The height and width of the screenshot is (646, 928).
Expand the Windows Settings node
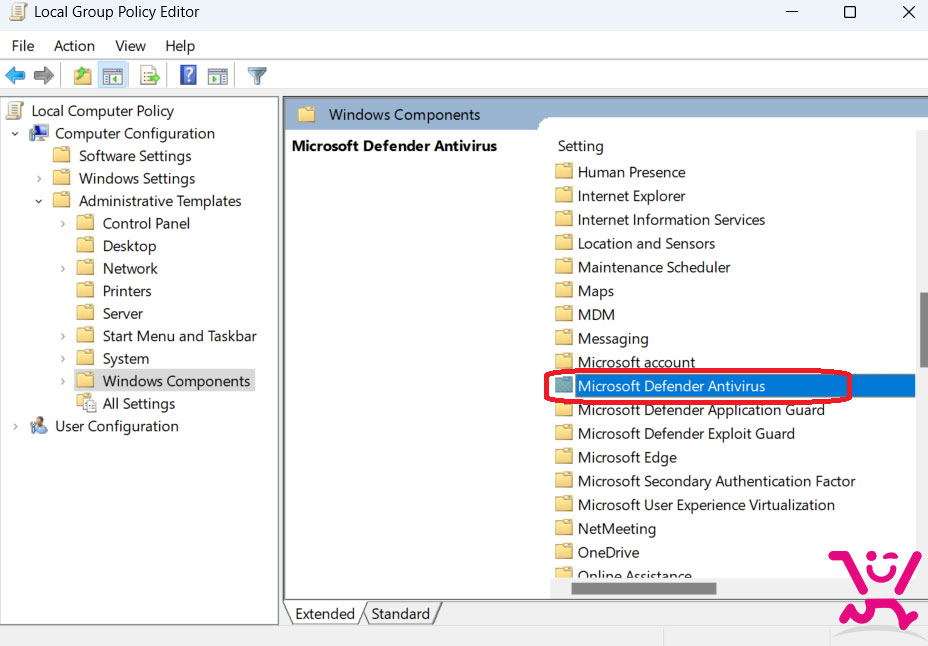pos(39,179)
